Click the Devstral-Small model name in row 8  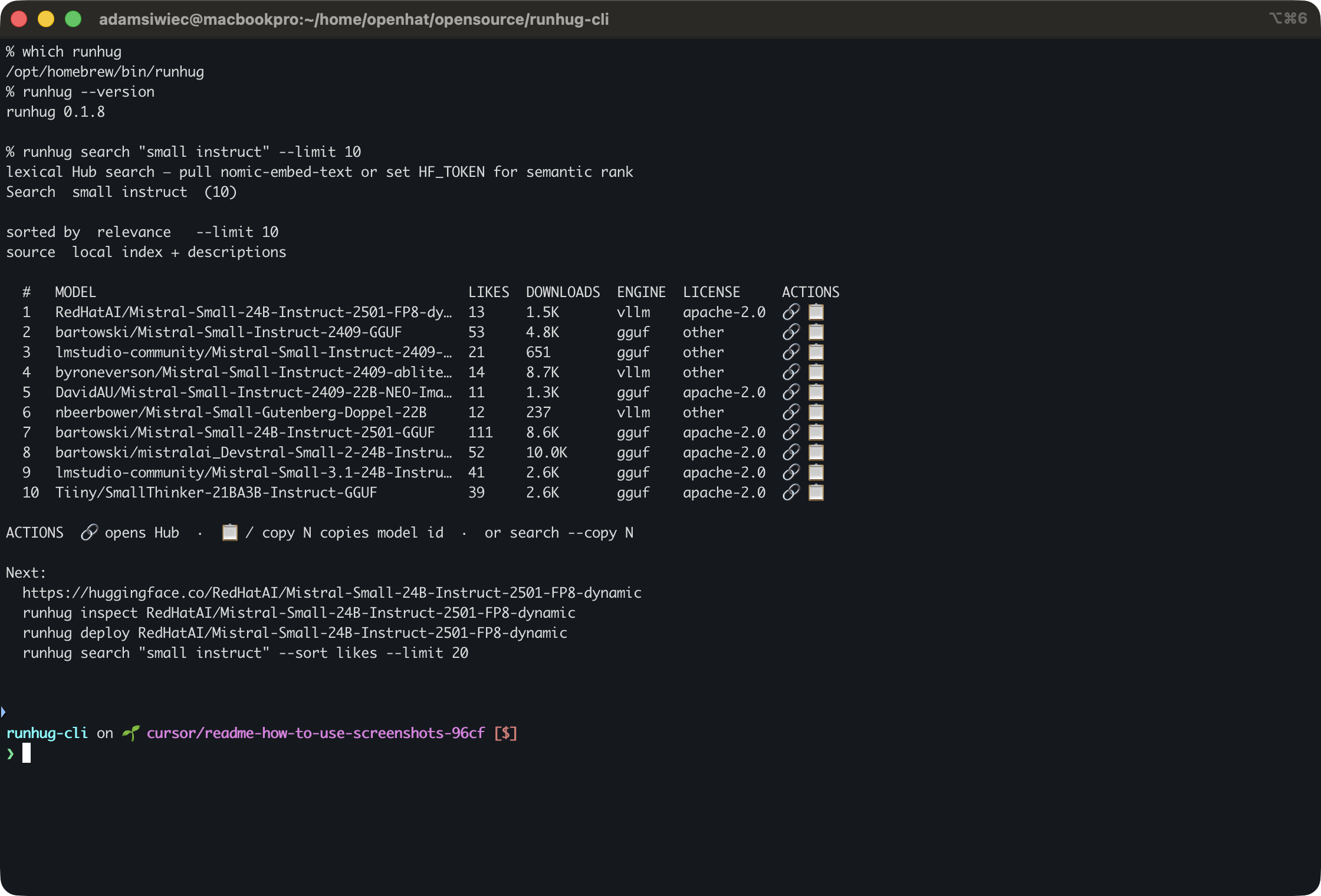coord(254,452)
